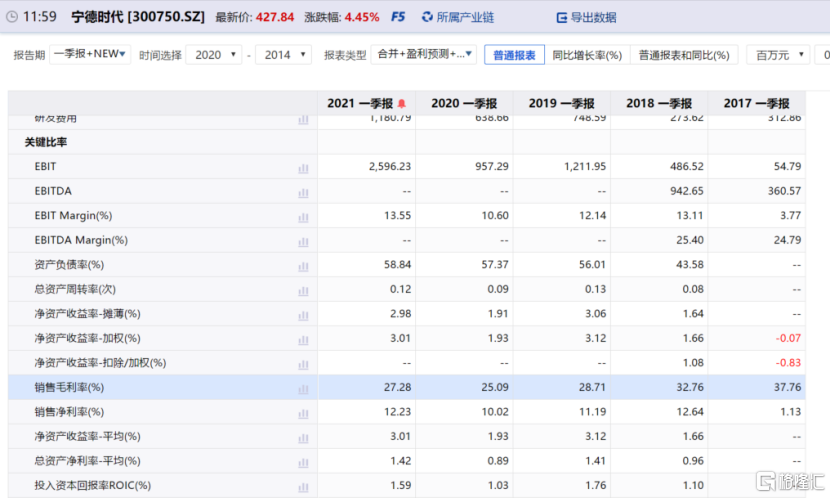Open chart icon for EBITDA row
This screenshot has height=498, width=831.
(303, 193)
